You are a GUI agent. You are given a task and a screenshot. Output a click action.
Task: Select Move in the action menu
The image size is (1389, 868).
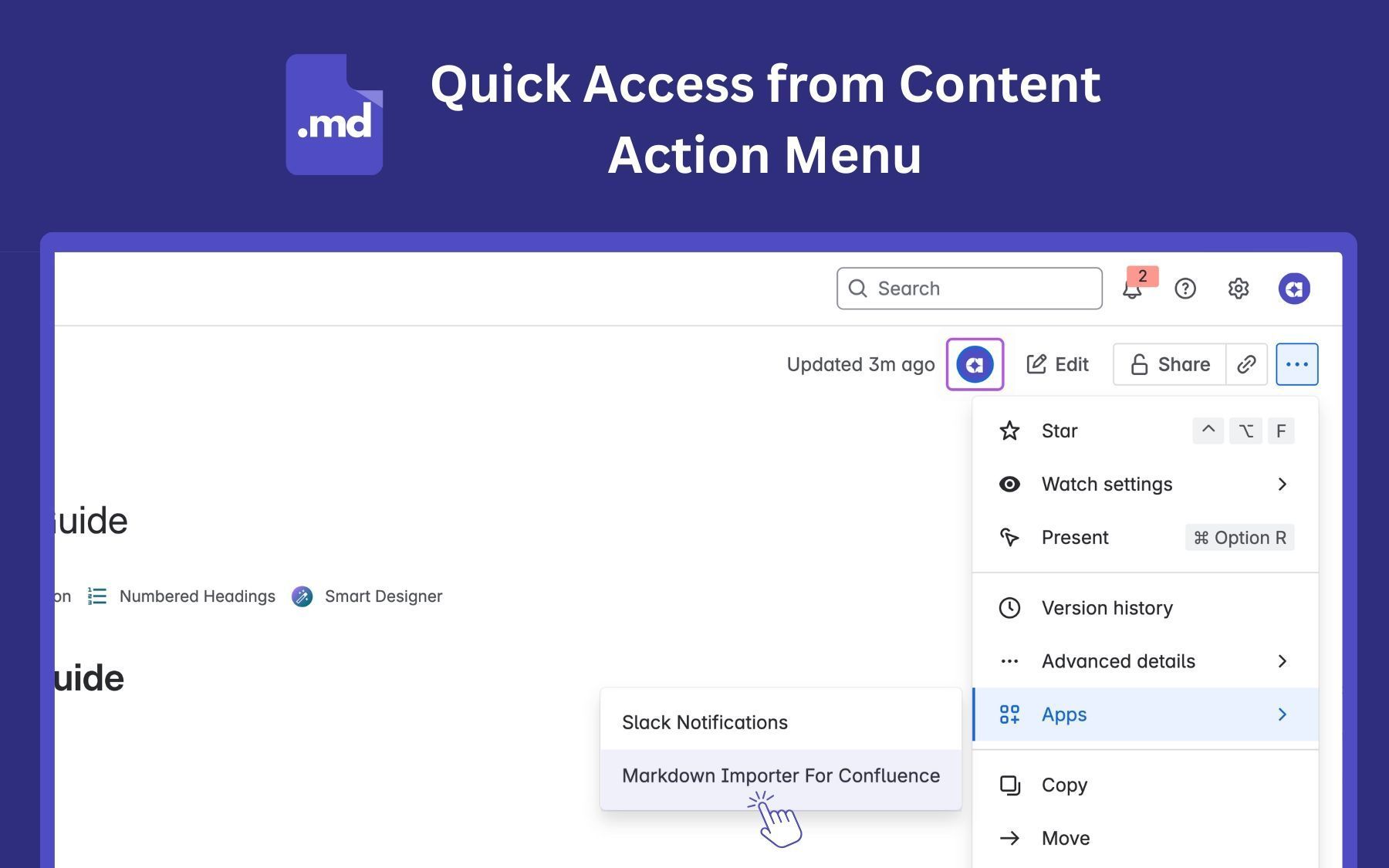coord(1145,838)
